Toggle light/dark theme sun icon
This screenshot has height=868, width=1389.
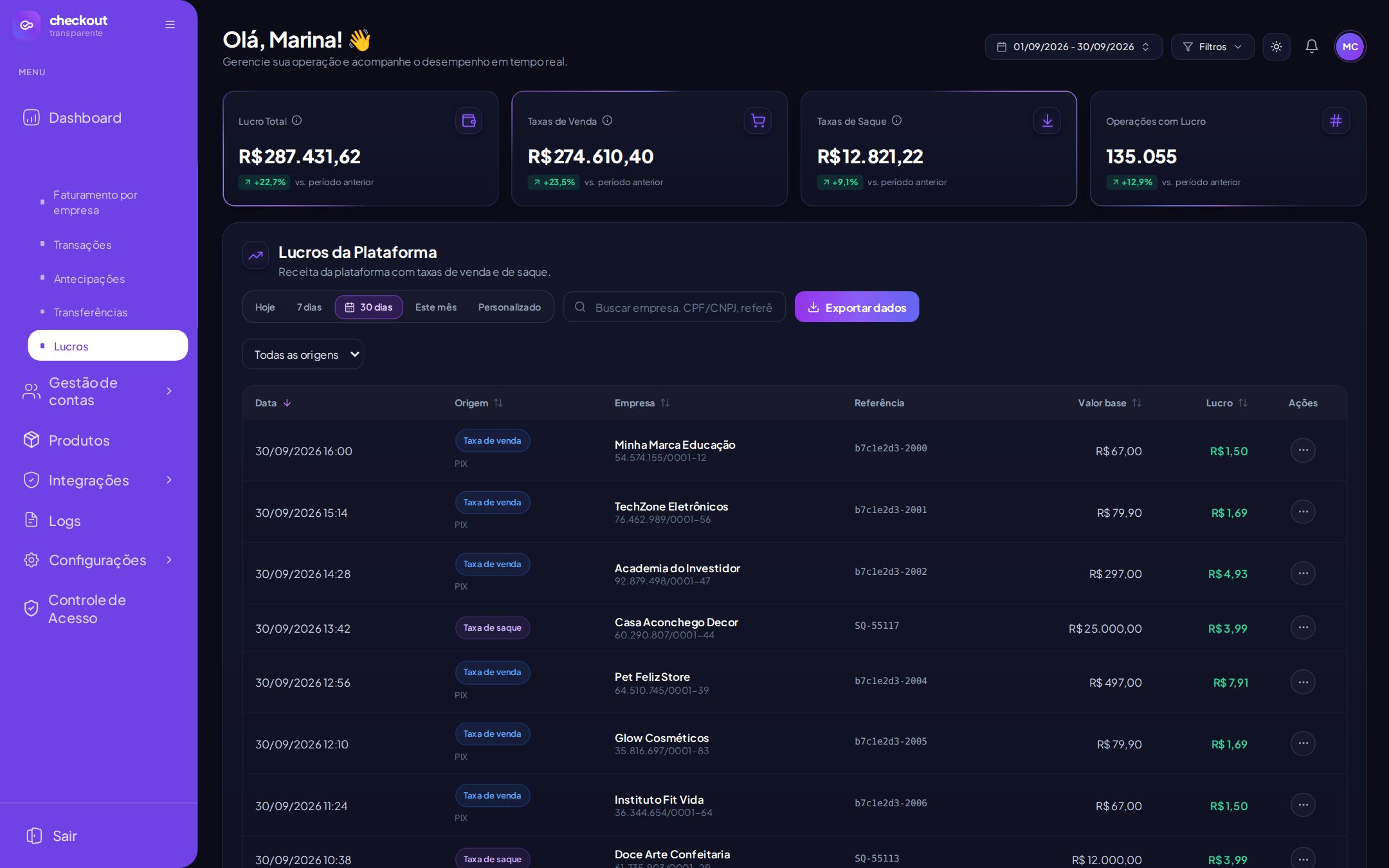point(1276,47)
